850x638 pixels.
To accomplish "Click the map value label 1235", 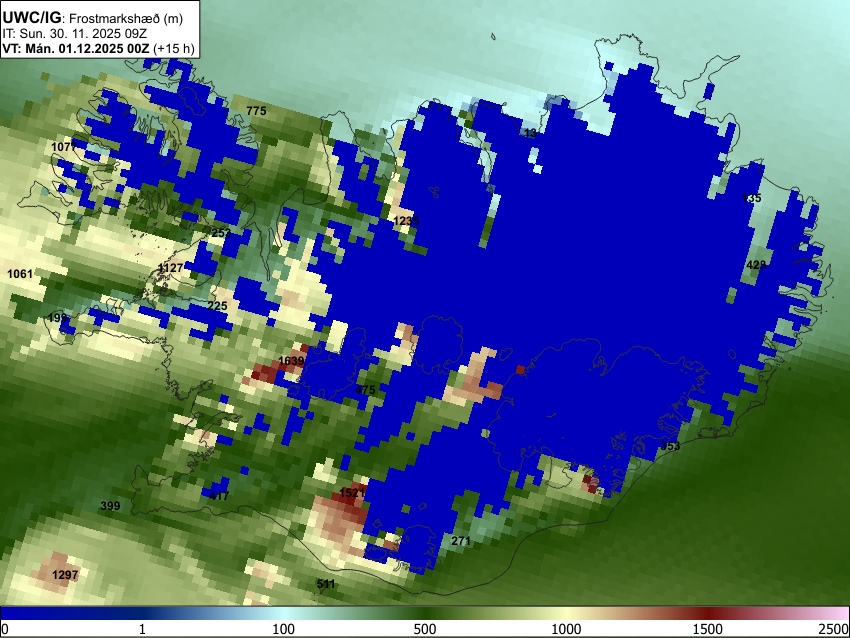I will point(407,221).
